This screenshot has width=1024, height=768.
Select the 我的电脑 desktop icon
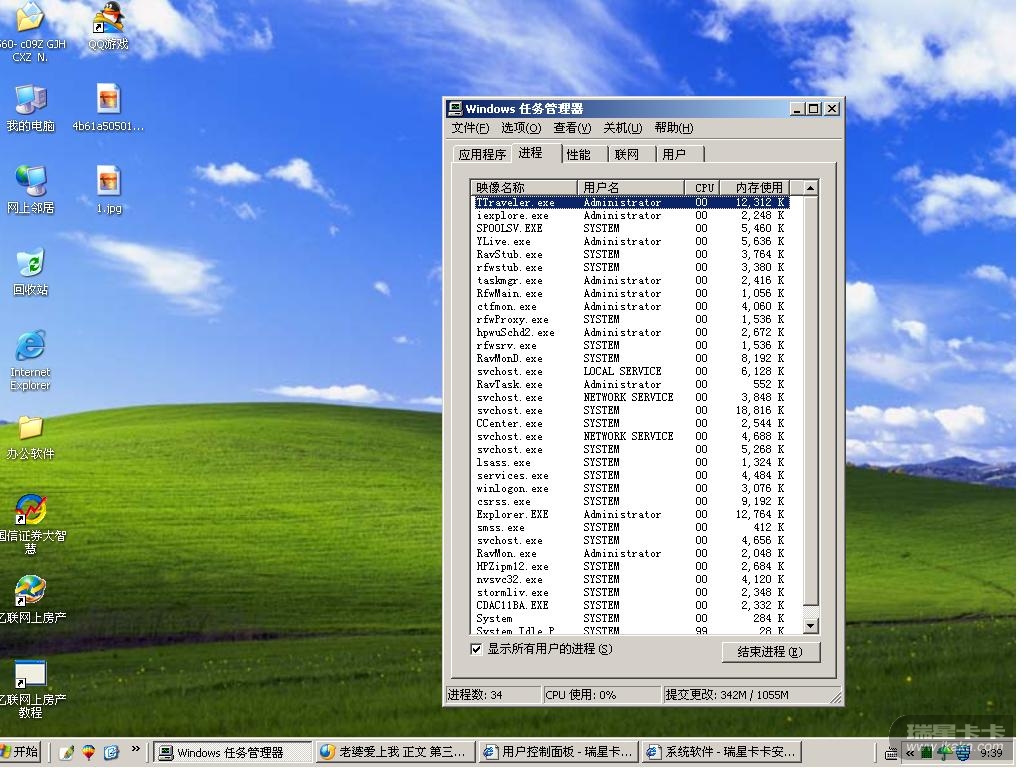[x=30, y=101]
